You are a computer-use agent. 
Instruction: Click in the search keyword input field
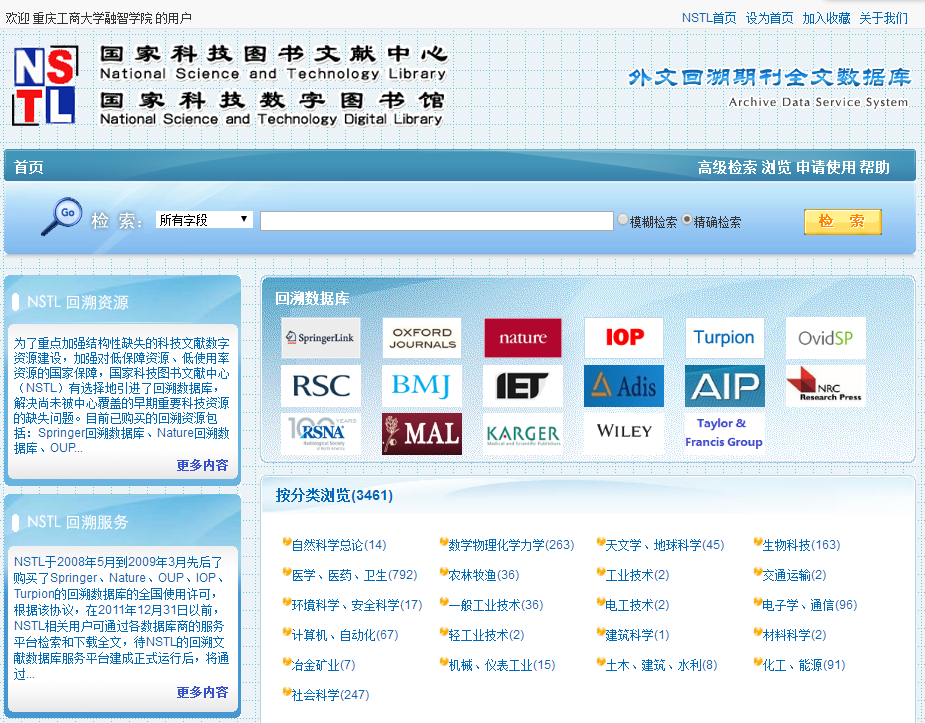point(437,221)
